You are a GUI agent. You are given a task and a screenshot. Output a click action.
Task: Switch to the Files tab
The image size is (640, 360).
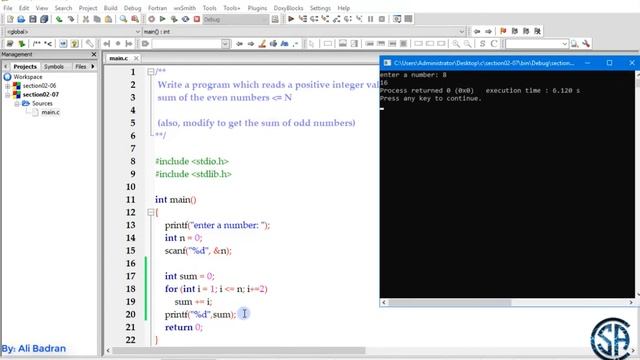[x=81, y=67]
